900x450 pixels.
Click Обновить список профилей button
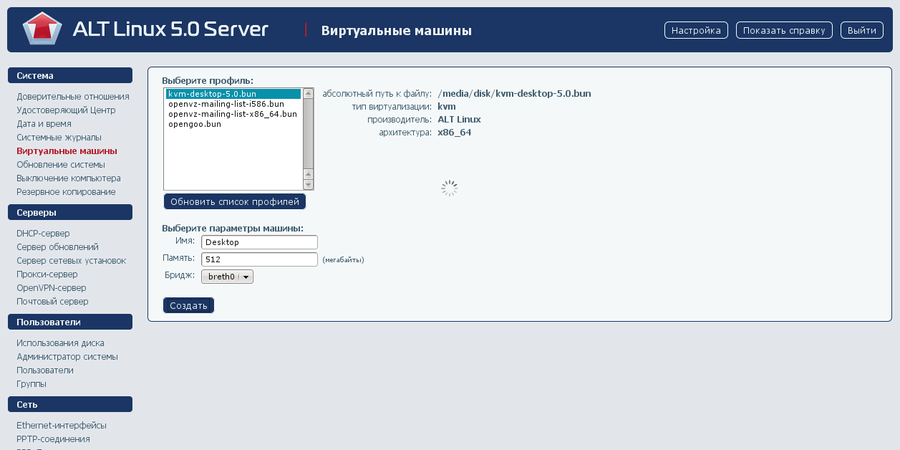235,201
